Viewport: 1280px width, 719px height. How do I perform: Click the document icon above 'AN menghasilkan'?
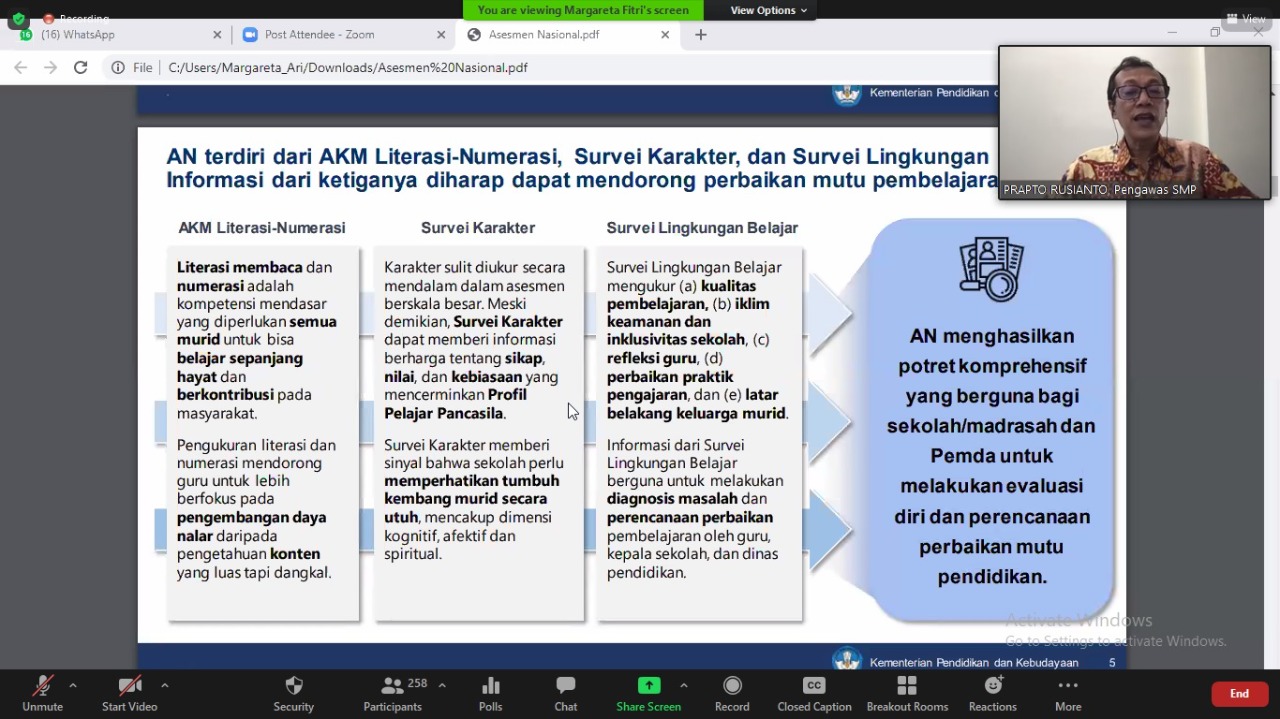(x=991, y=269)
